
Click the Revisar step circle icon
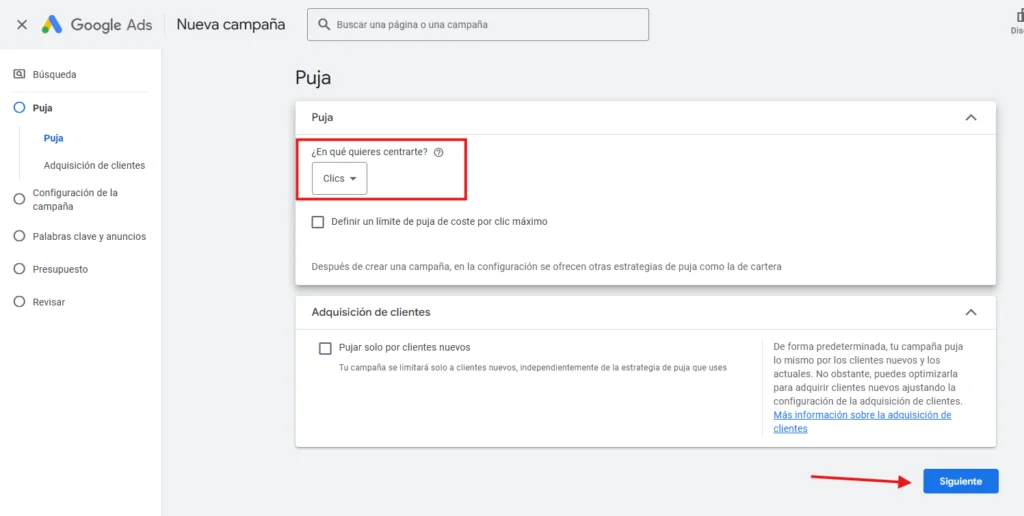19,301
